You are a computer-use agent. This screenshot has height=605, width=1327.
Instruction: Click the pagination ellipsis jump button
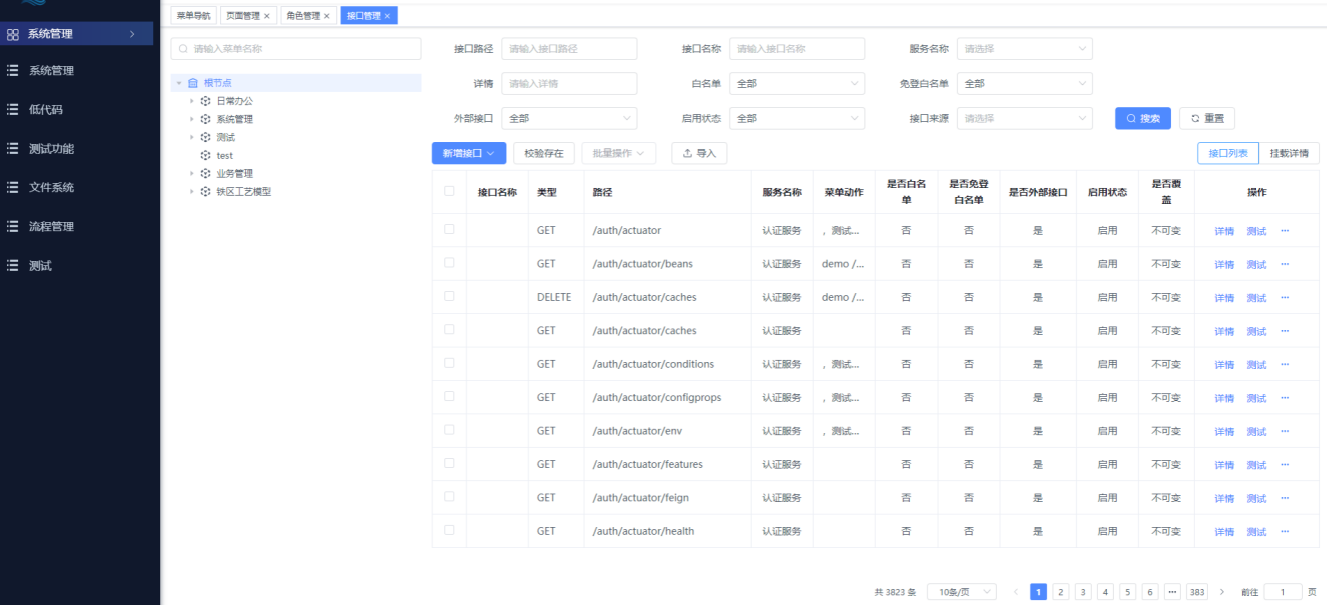pyautogui.click(x=1172, y=592)
